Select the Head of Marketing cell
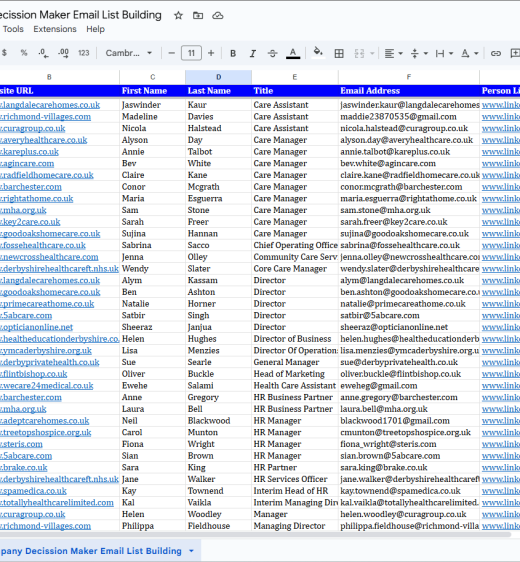 295,374
